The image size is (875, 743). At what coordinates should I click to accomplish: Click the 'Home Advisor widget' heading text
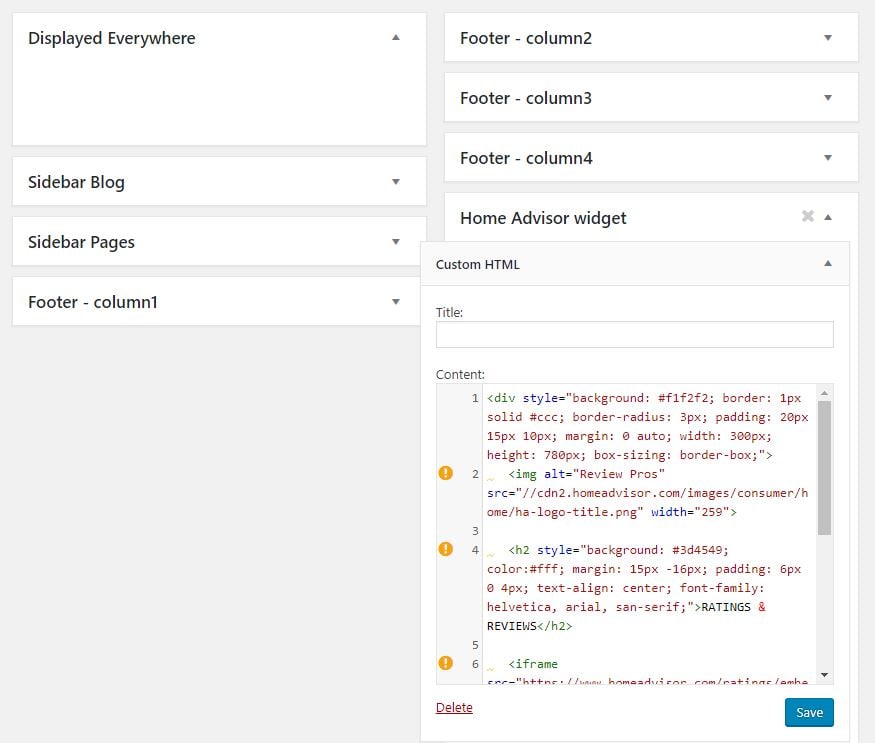pos(543,218)
